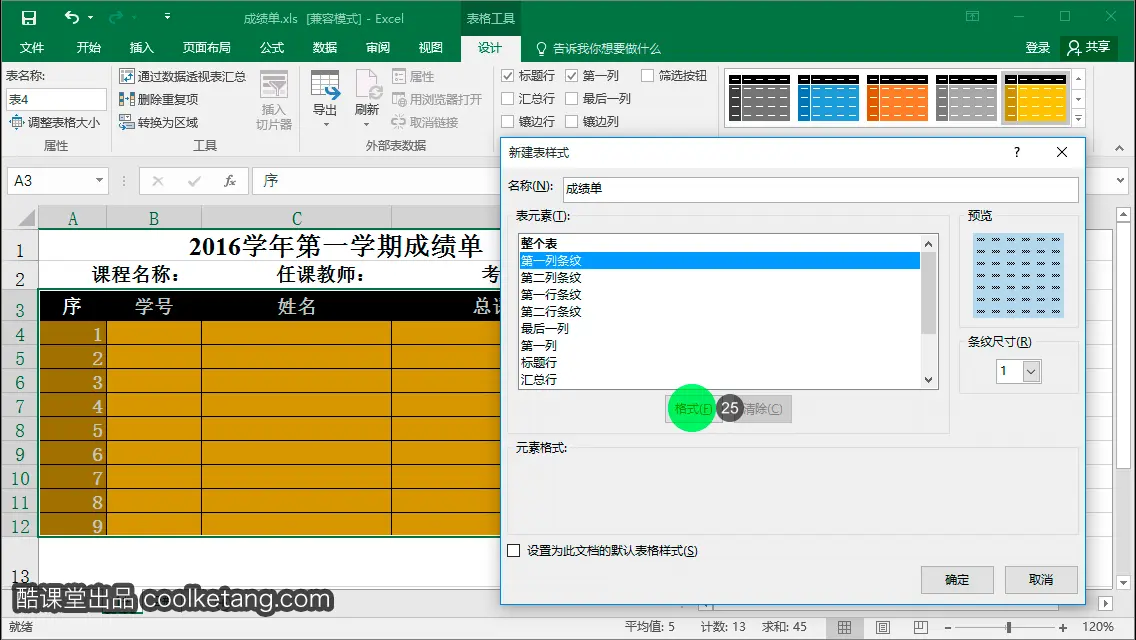Enable the 汇总行 checkbox
Screen dimensions: 1136x640
coord(508,99)
